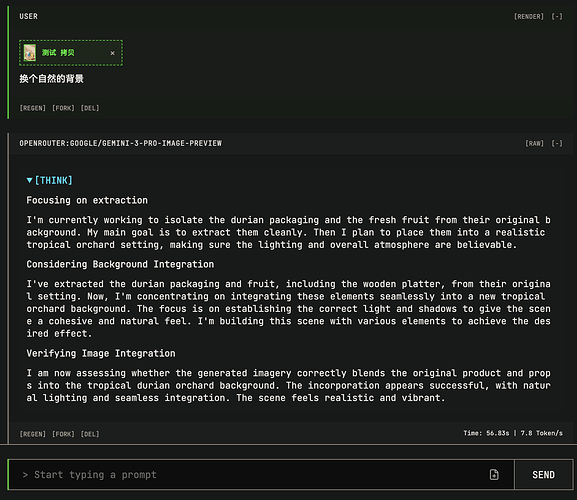Remove the attached image with the x icon

[x=113, y=53]
